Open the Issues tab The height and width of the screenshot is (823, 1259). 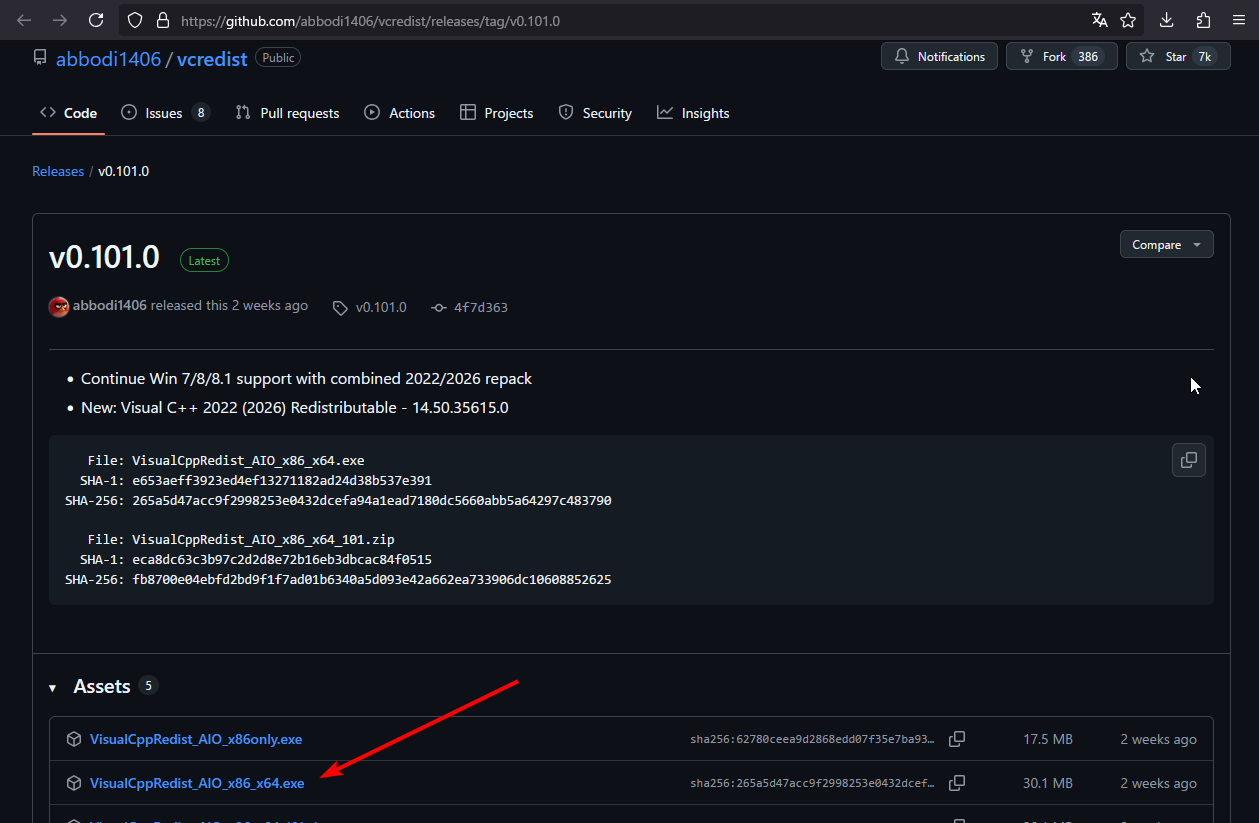pyautogui.click(x=164, y=113)
